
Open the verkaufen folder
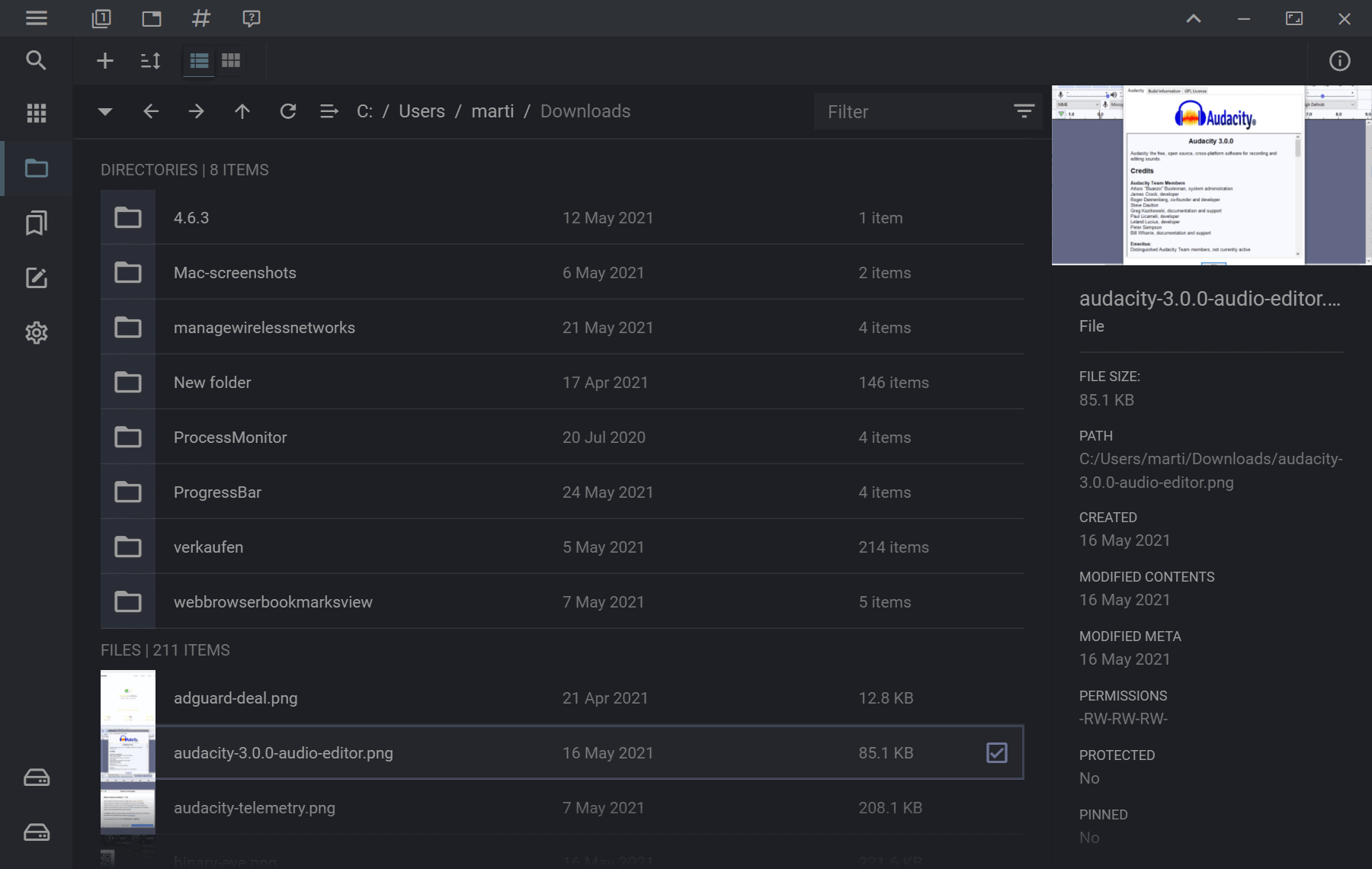point(208,547)
